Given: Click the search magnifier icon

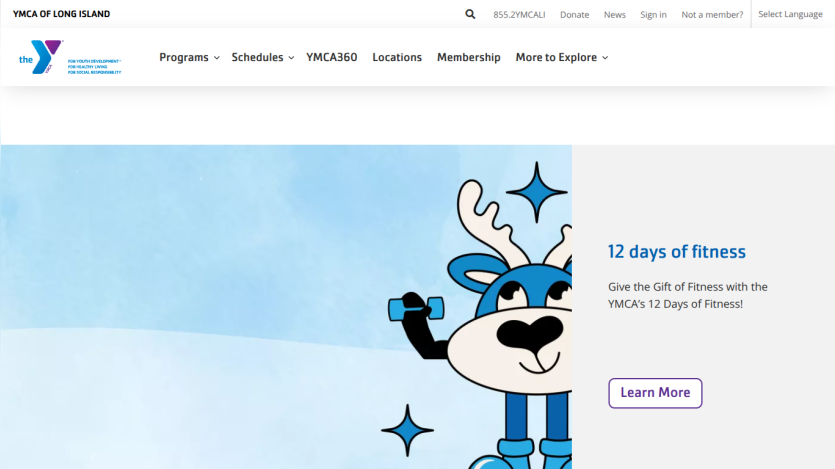Looking at the screenshot, I should pyautogui.click(x=470, y=14).
